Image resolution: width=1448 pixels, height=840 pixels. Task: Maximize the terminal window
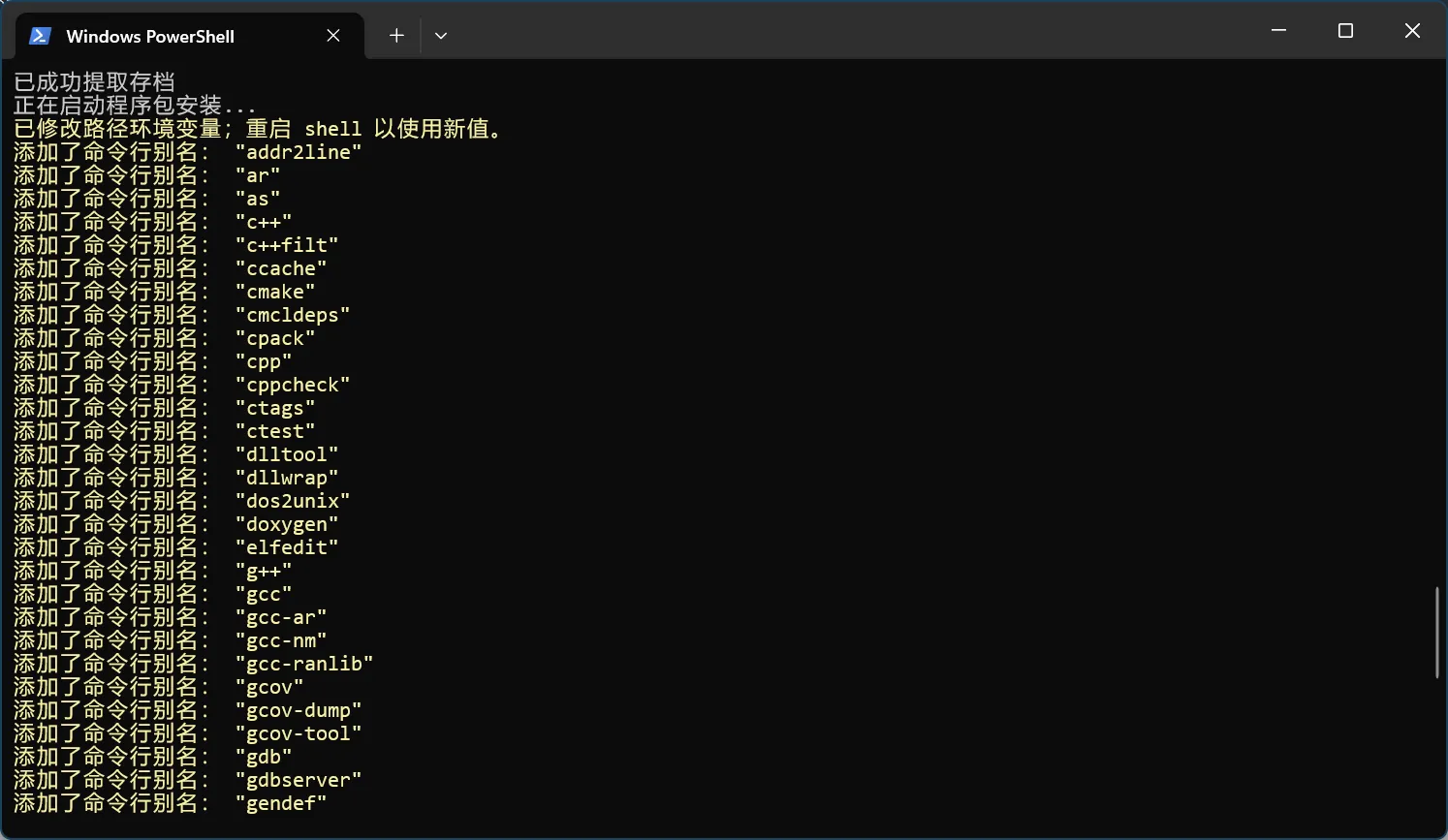click(1345, 31)
